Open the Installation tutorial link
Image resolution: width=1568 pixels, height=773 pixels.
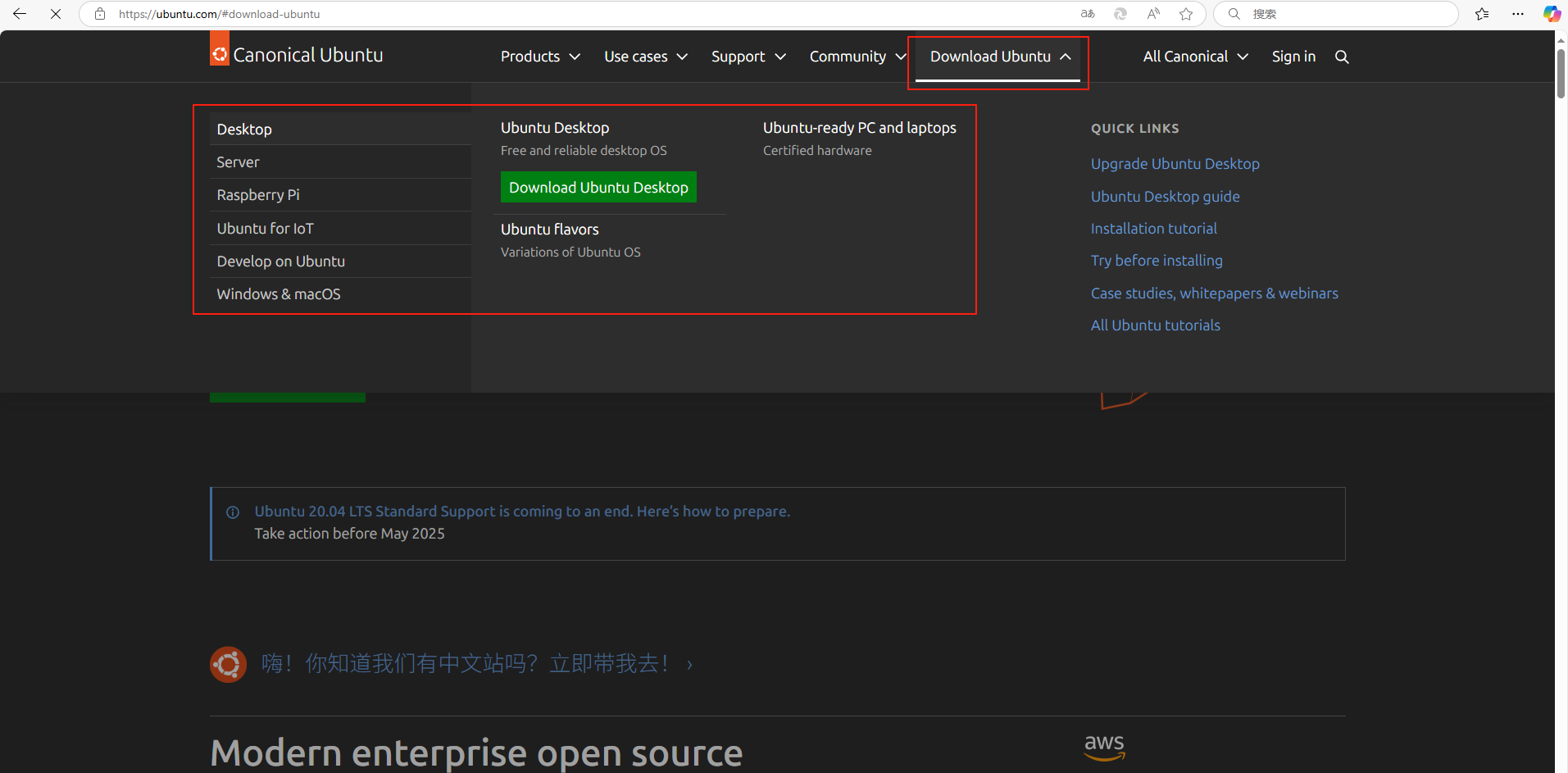[1153, 229]
